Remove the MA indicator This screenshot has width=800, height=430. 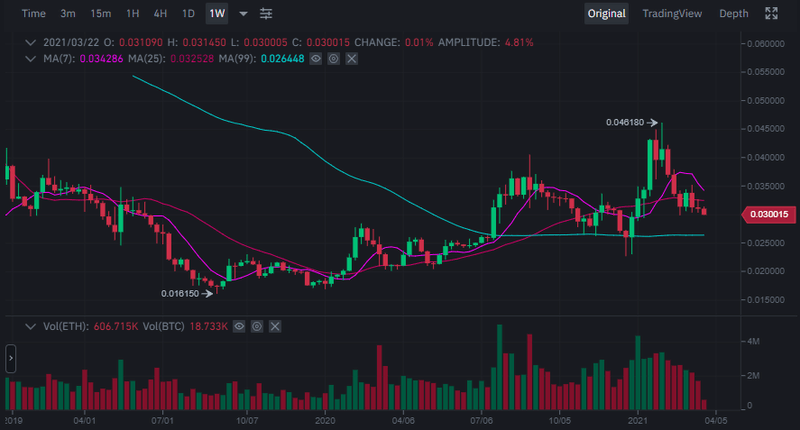pyautogui.click(x=351, y=60)
